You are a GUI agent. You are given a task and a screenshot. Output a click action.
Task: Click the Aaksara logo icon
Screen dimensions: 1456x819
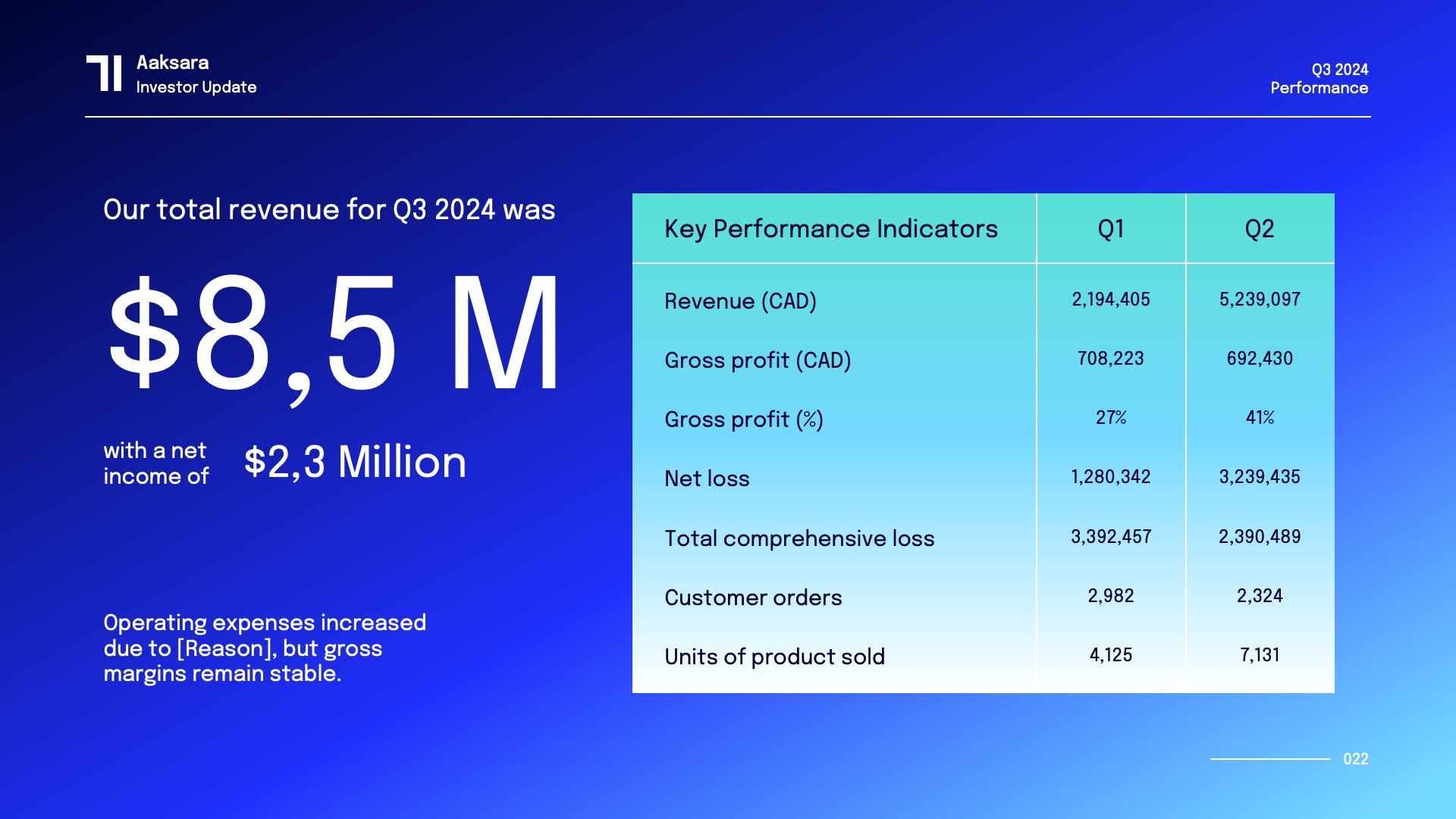(x=104, y=74)
